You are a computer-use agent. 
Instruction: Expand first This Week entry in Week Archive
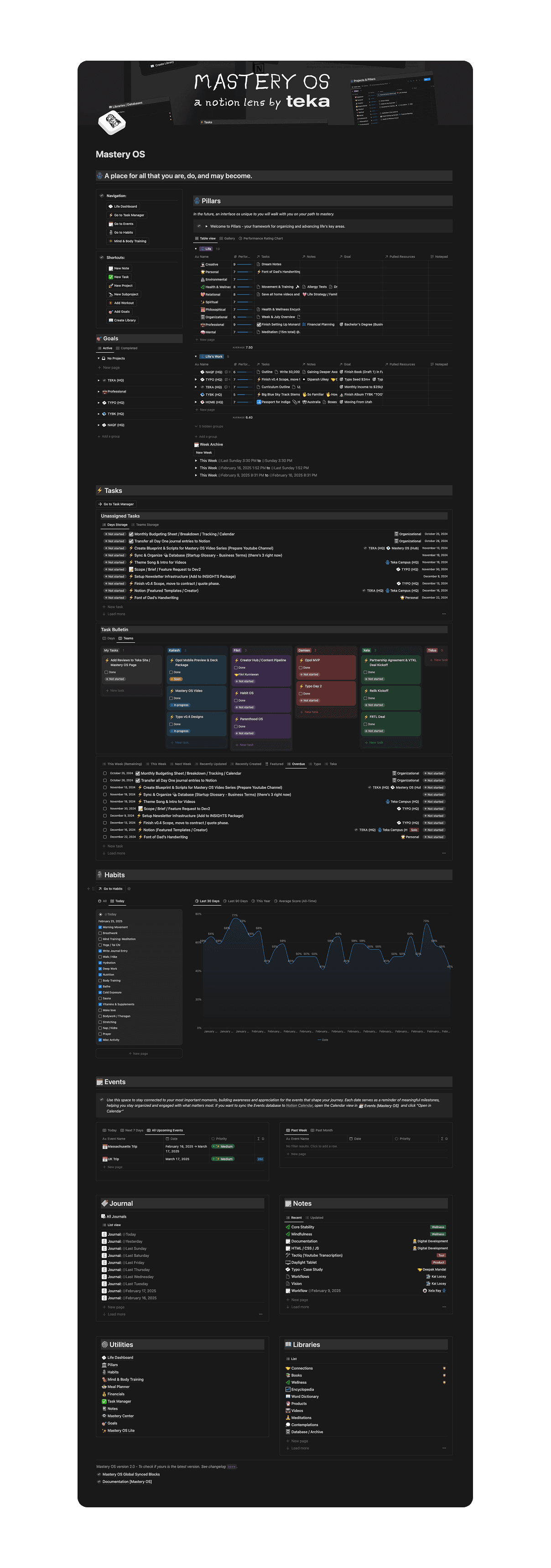[x=196, y=461]
